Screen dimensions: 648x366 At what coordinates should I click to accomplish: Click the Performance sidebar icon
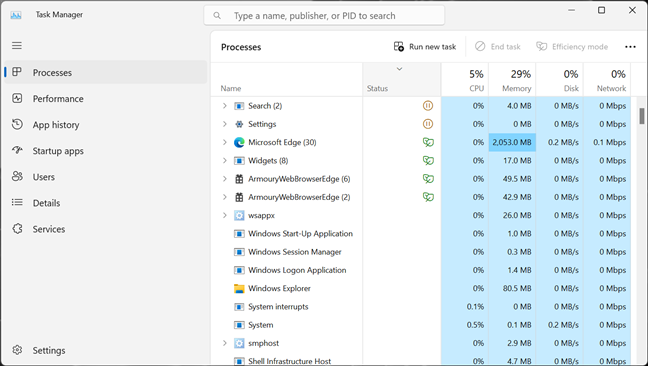coord(17,98)
